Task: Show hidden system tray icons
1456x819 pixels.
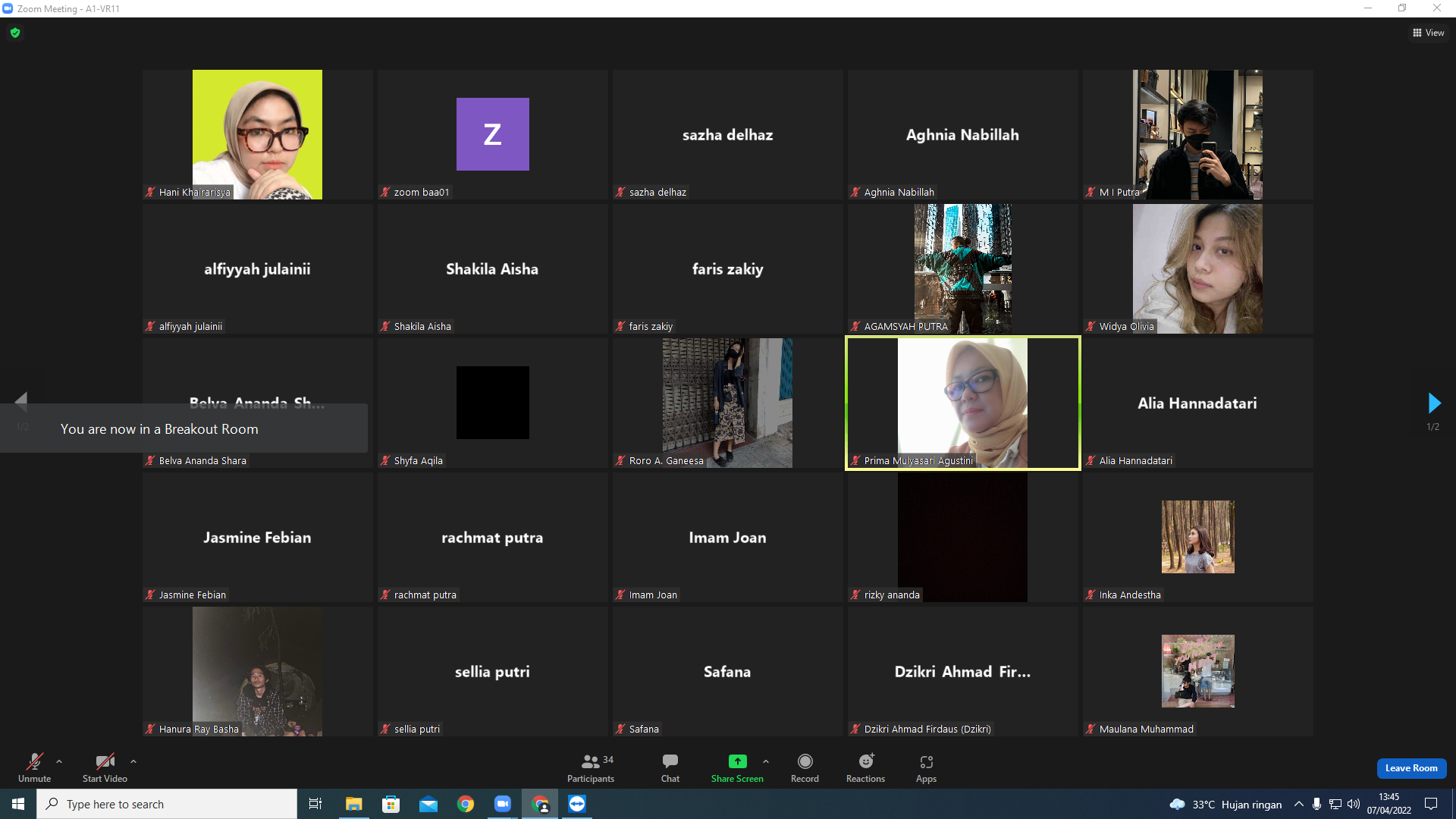Action: pyautogui.click(x=1299, y=804)
